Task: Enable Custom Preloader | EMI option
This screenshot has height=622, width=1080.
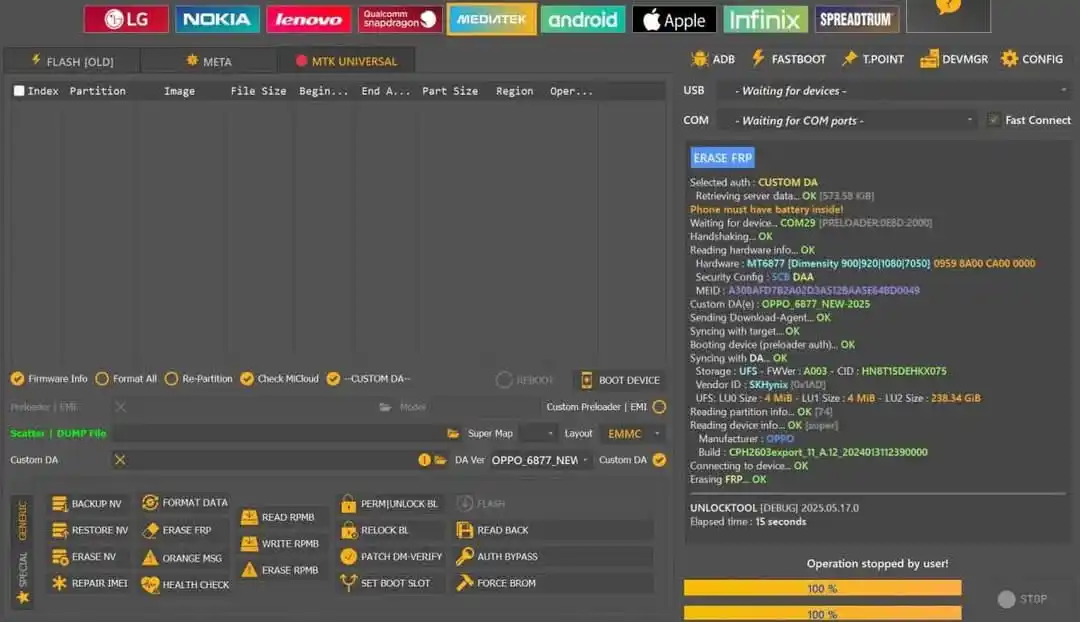Action: [659, 406]
